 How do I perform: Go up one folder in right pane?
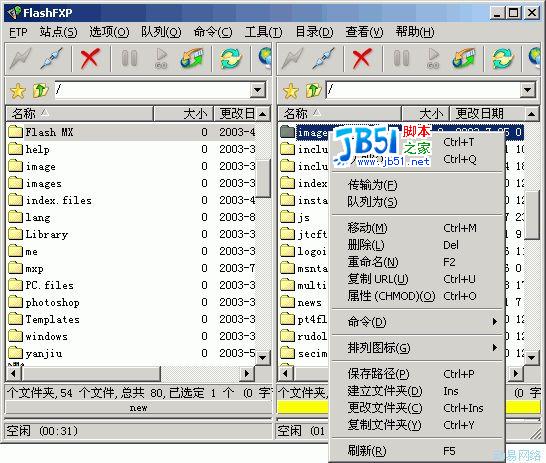(313, 90)
